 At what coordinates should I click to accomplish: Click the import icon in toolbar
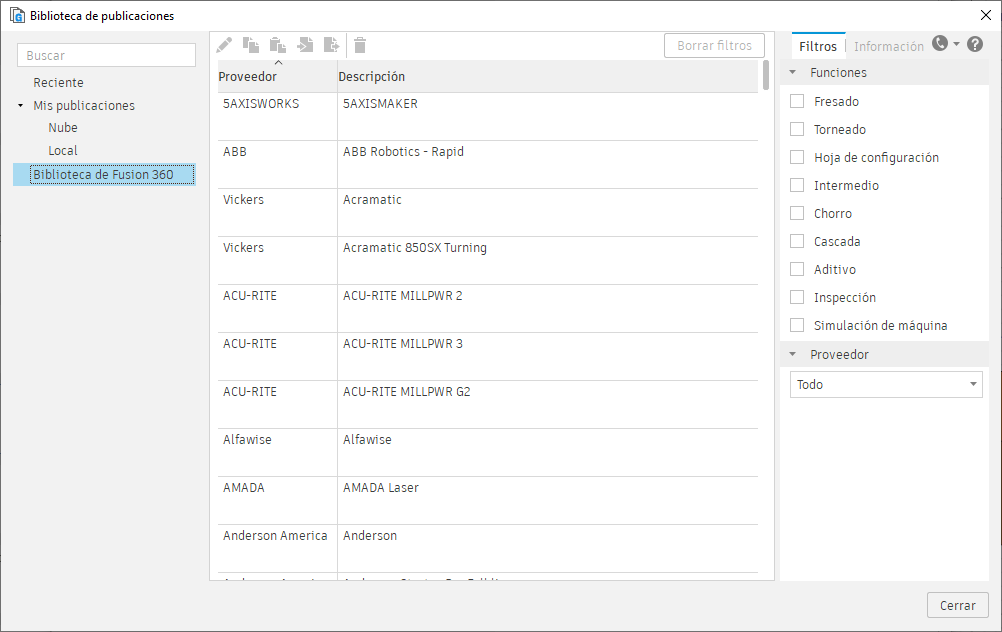point(305,45)
